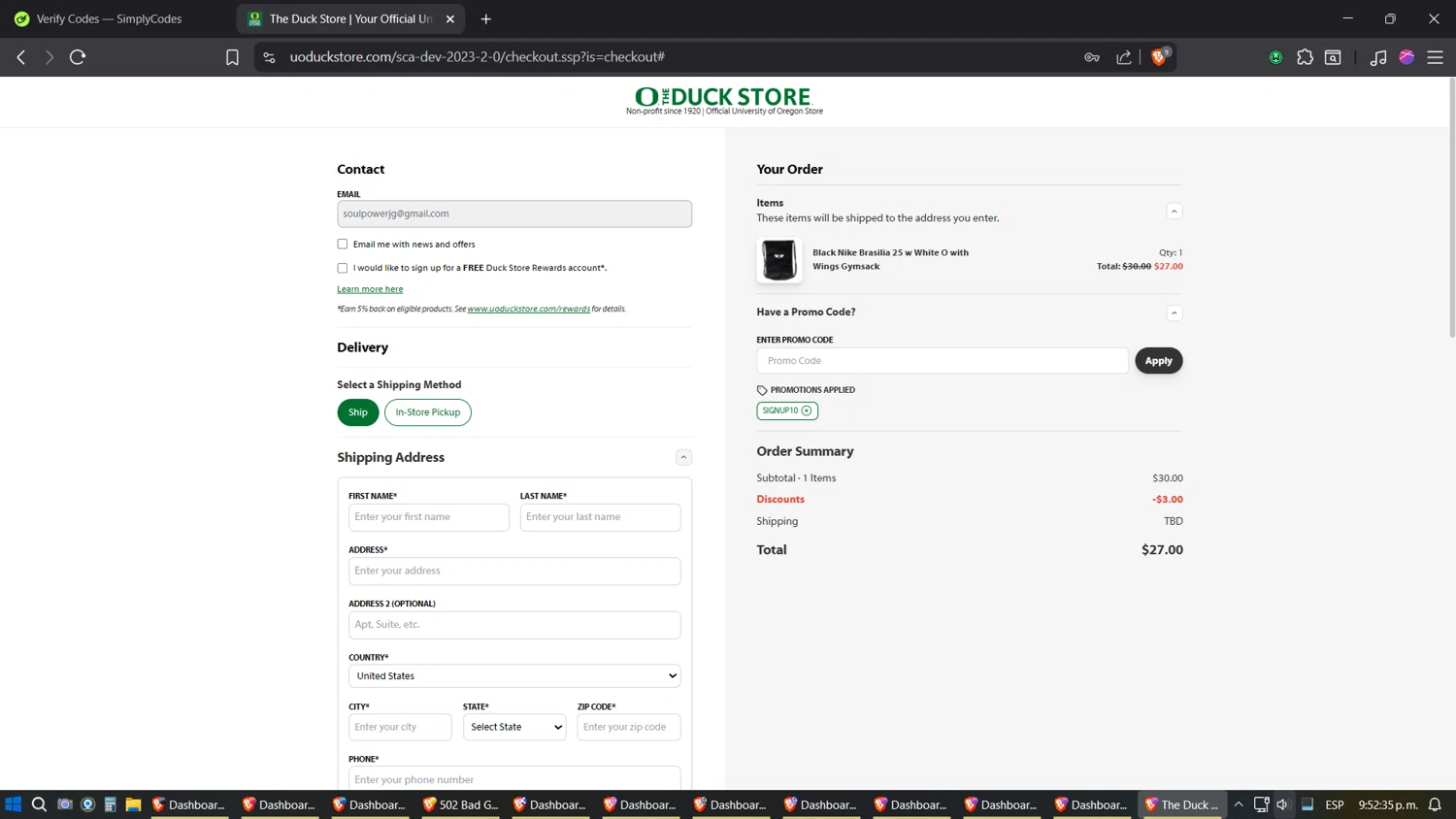Enable Email me with news and offers
1456x819 pixels.
click(x=342, y=245)
